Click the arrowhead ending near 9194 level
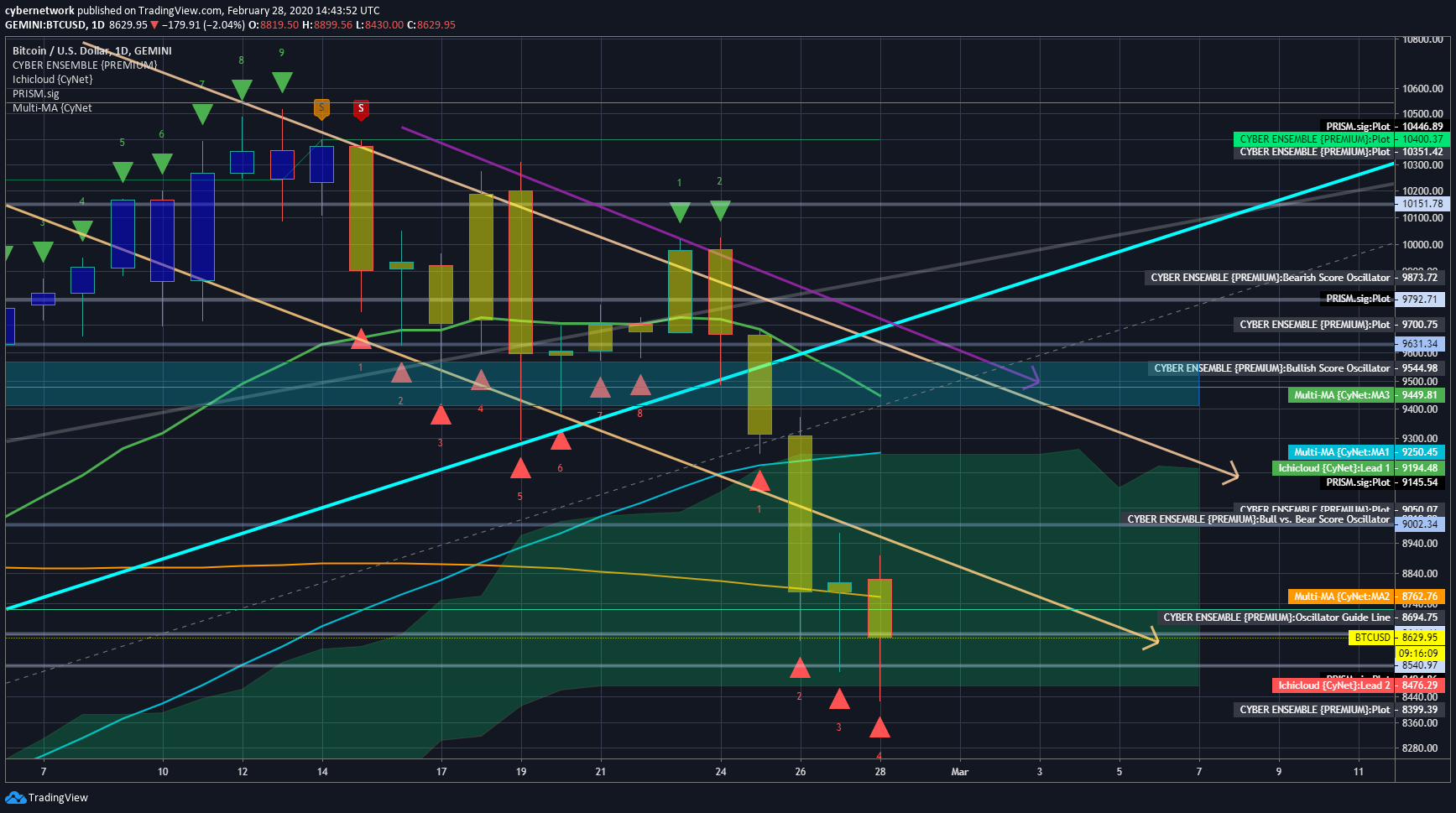 click(1232, 474)
